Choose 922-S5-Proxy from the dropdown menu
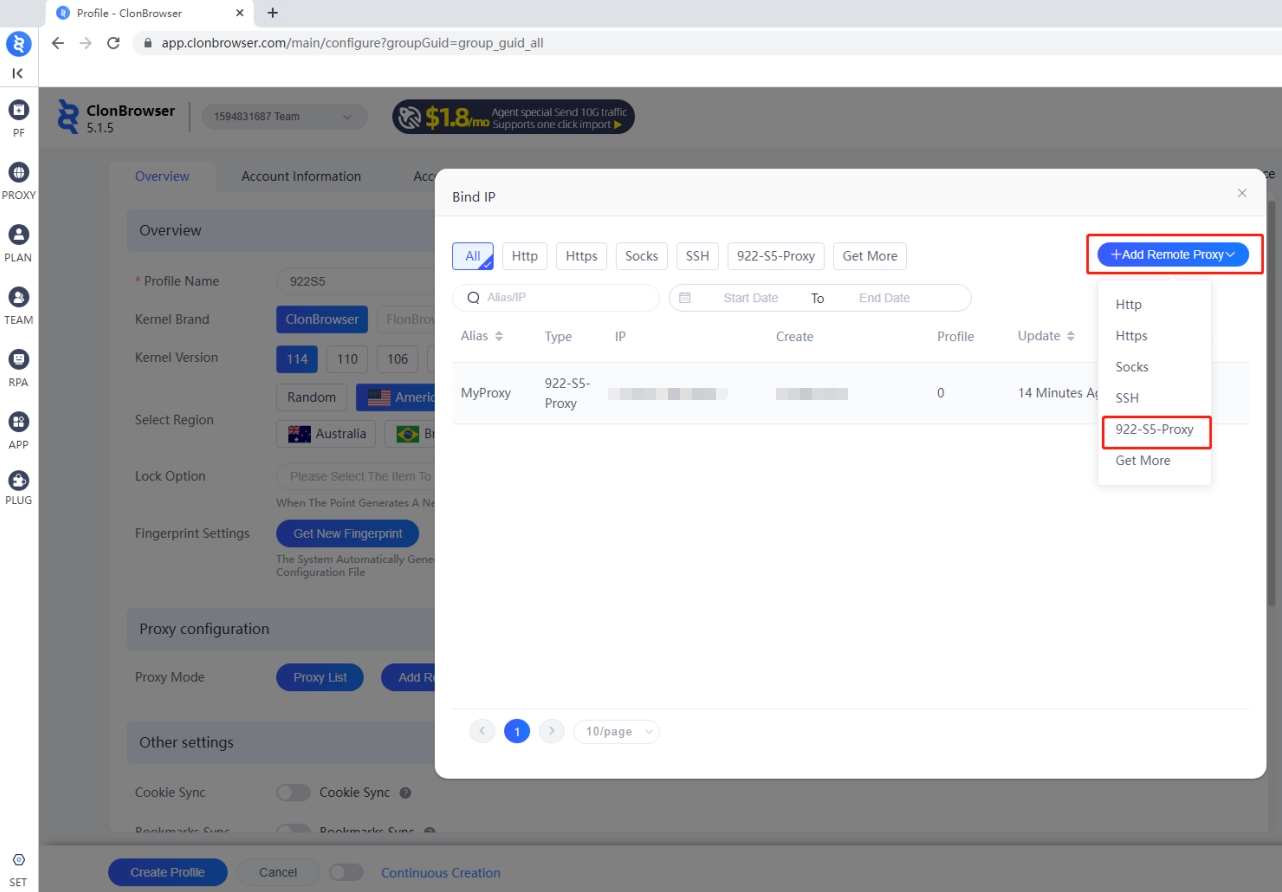The height and width of the screenshot is (892, 1282). point(1154,430)
